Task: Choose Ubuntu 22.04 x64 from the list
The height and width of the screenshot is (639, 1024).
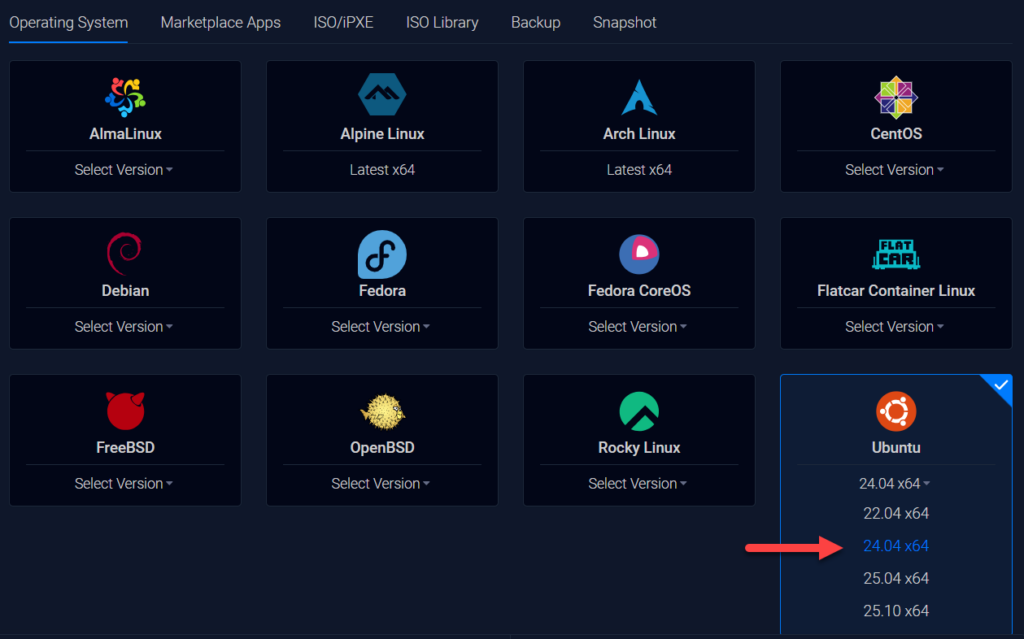Action: 895,514
